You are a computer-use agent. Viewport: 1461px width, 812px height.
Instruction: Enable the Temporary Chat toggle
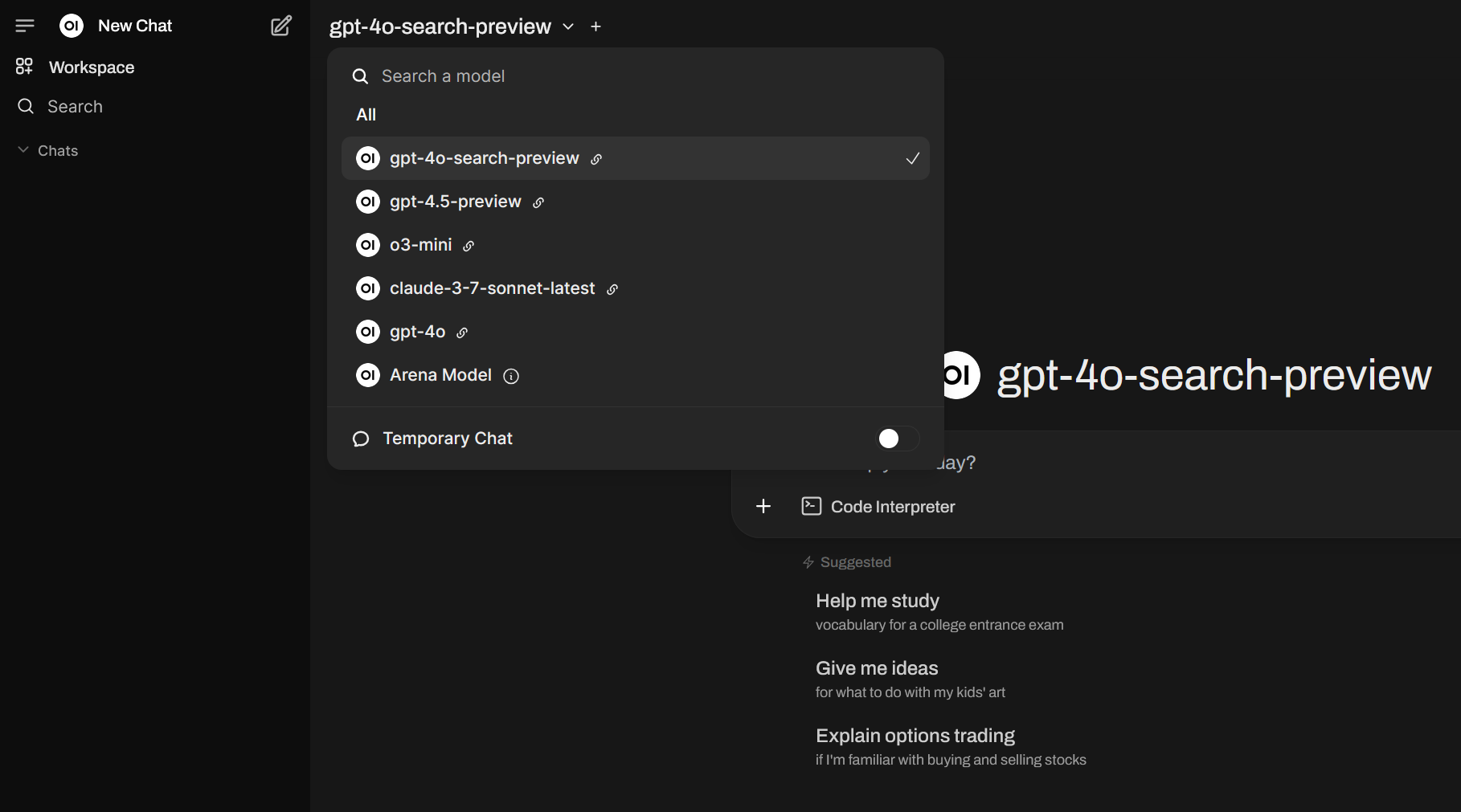895,439
